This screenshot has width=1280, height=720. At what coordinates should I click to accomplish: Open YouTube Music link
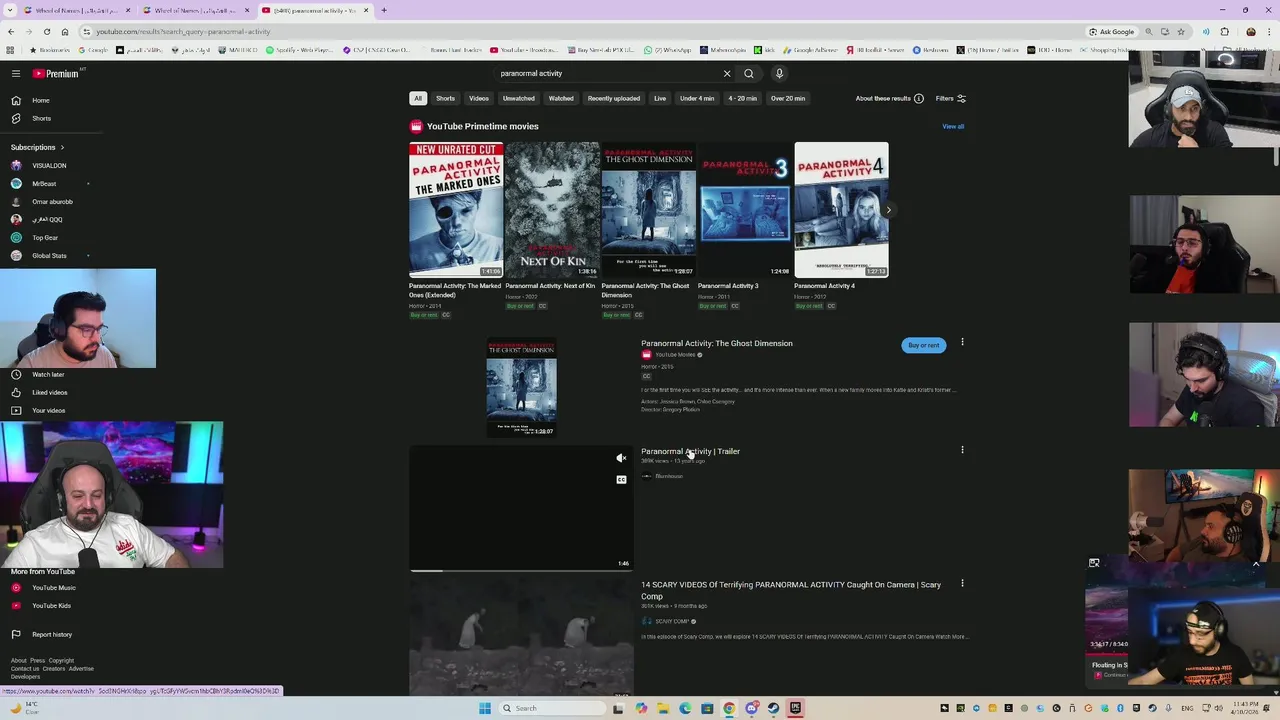click(53, 587)
